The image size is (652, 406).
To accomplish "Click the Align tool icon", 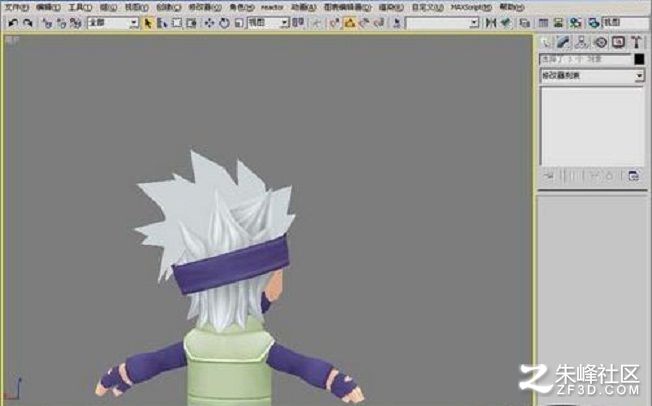I will point(506,23).
